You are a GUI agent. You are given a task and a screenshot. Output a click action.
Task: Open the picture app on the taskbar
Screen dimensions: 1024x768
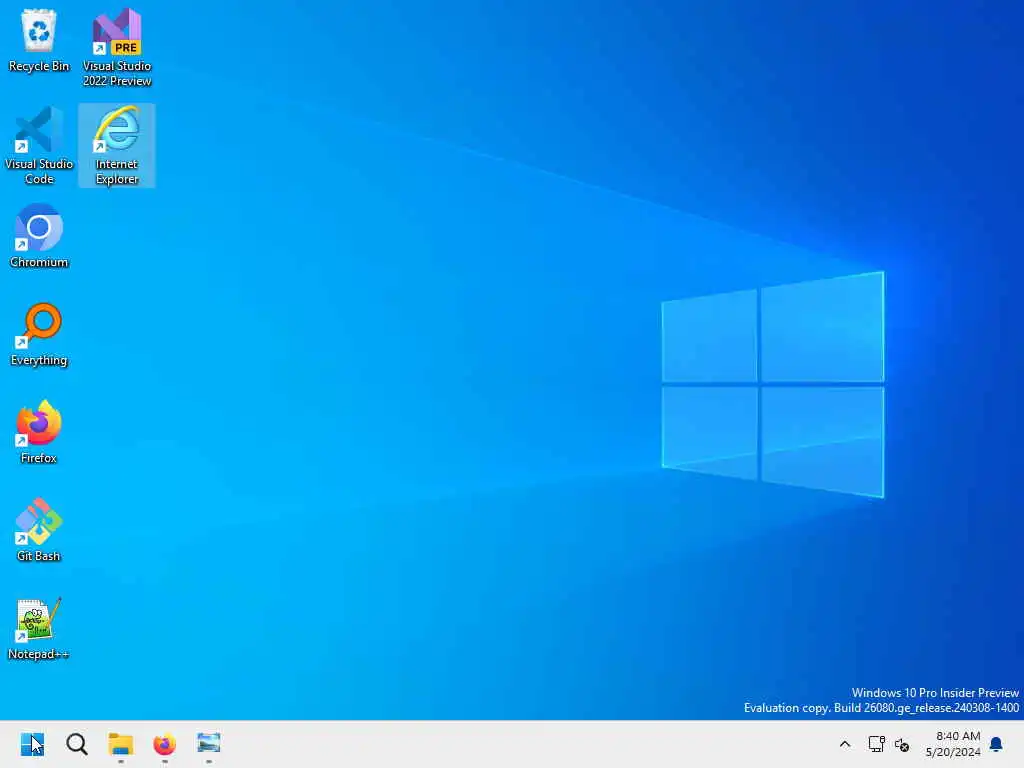pos(208,744)
